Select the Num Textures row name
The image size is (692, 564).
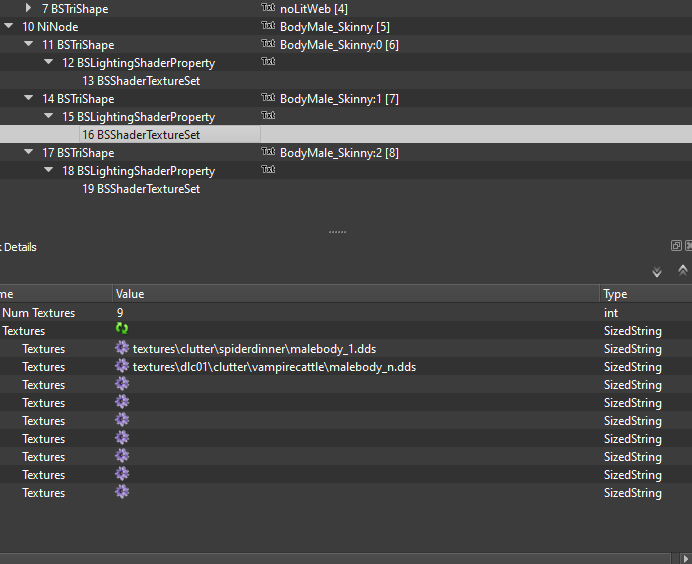click(x=38, y=313)
